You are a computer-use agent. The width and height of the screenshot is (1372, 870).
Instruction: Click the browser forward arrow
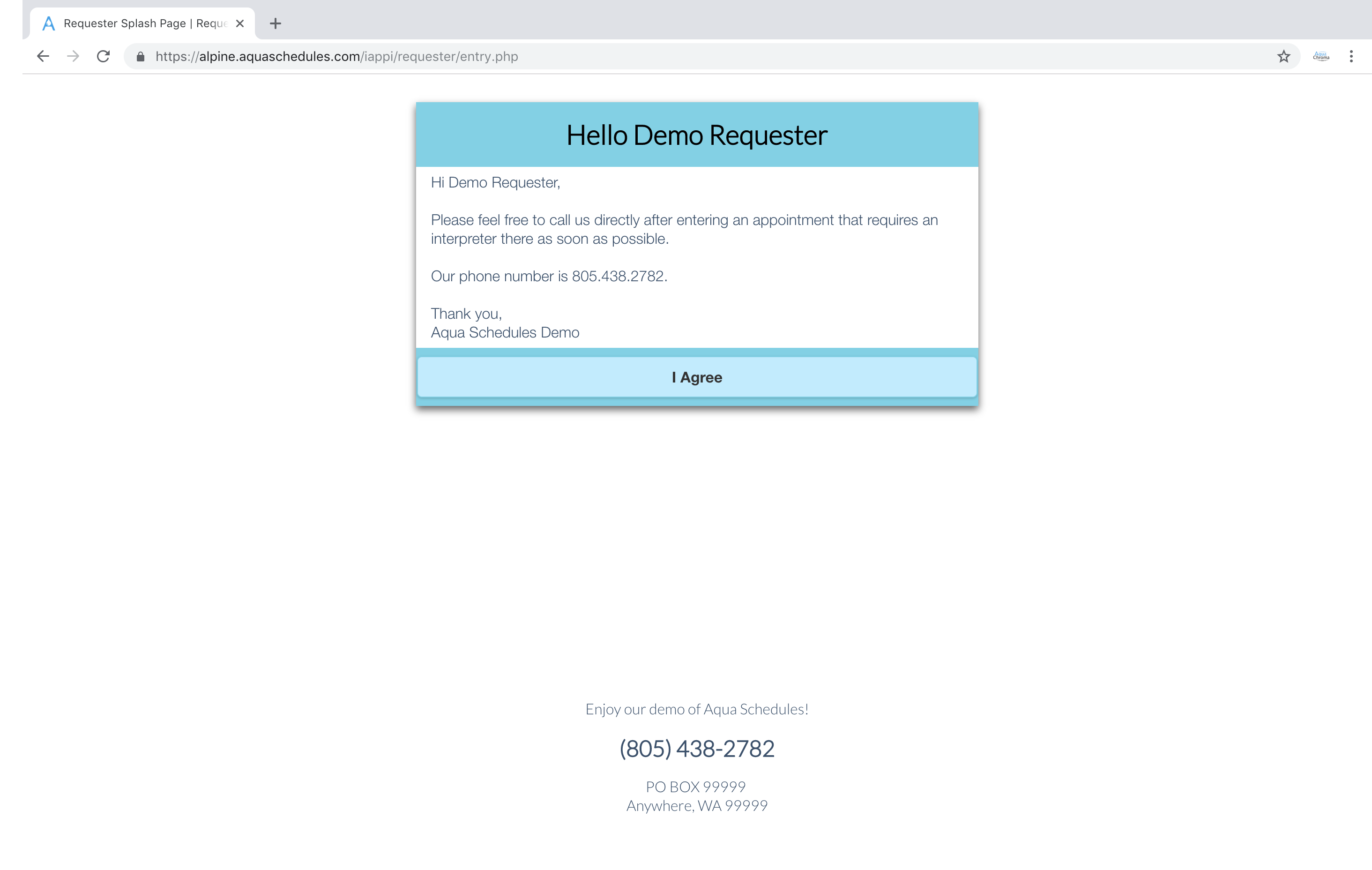coord(73,56)
